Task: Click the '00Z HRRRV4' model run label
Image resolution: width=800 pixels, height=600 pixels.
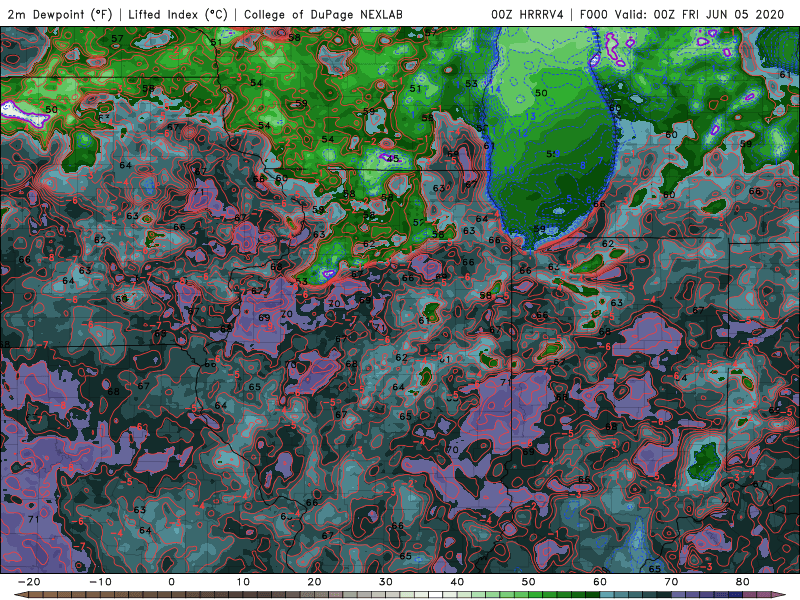Action: coord(527,15)
